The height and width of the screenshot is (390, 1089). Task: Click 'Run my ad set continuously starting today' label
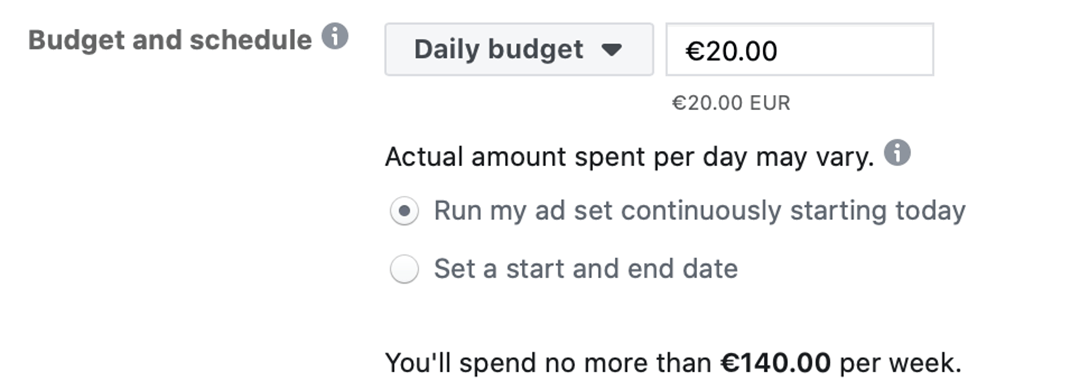coord(699,210)
